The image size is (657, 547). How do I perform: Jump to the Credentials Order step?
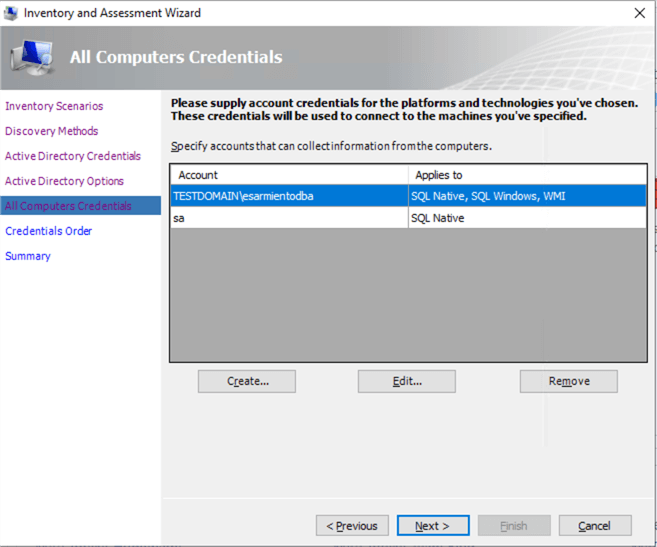pyautogui.click(x=49, y=231)
